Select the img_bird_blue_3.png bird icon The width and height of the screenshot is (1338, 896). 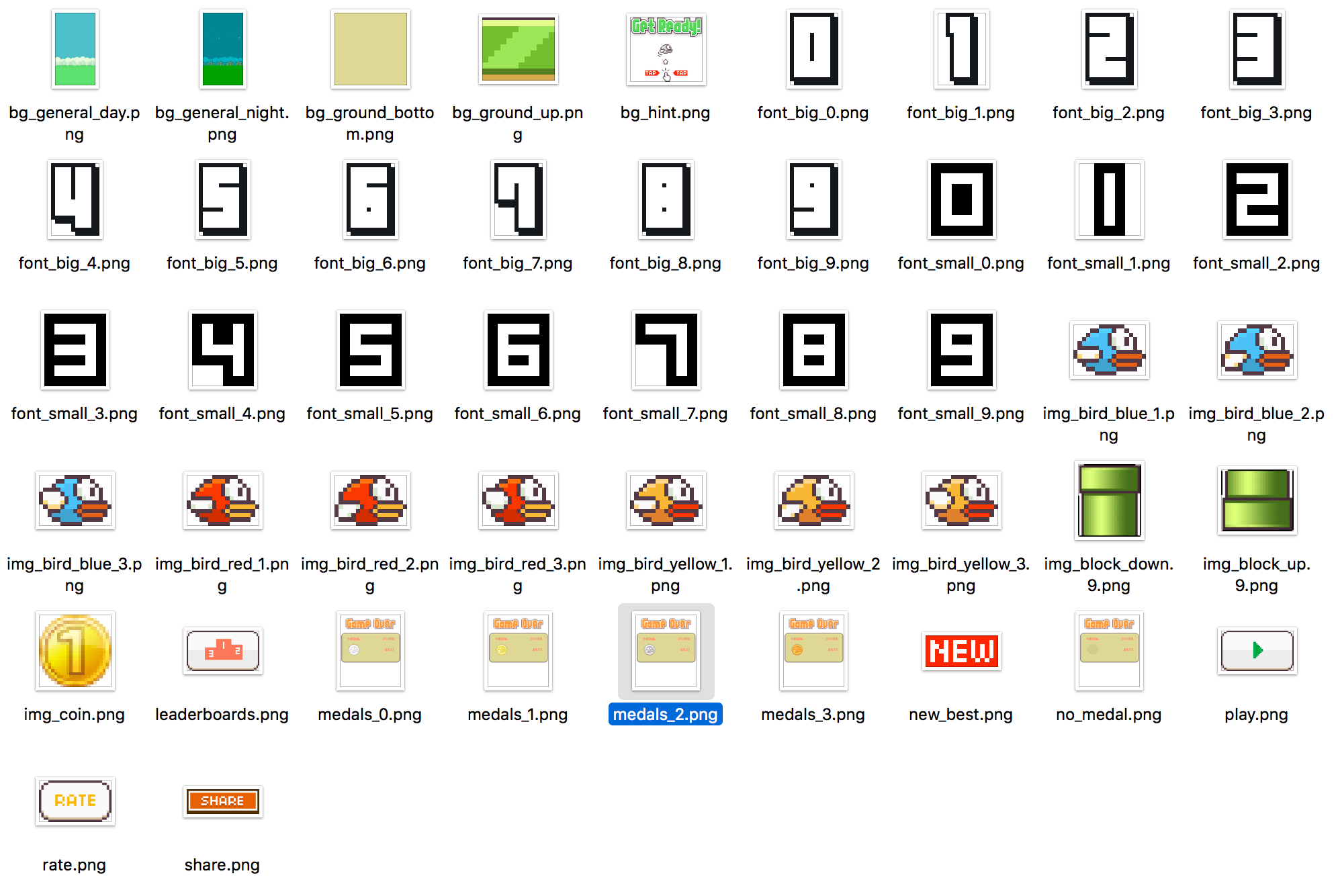tap(75, 500)
